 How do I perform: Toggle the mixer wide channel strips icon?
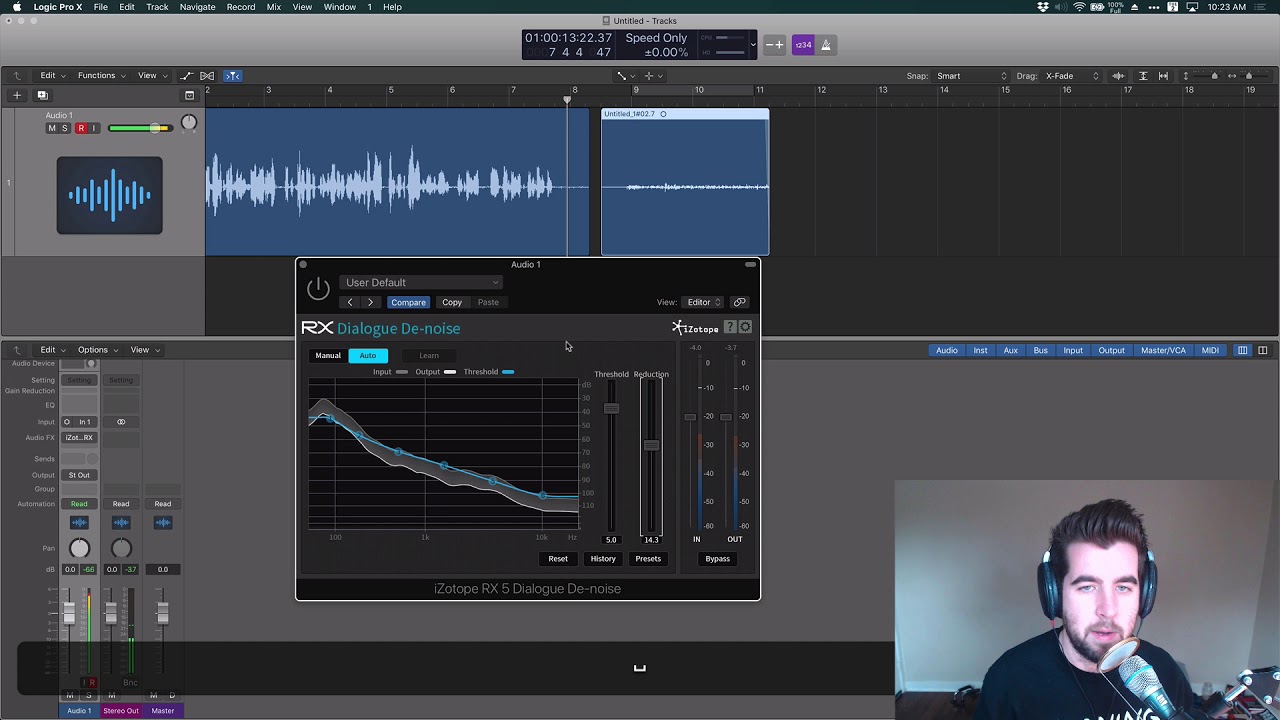click(x=1263, y=350)
